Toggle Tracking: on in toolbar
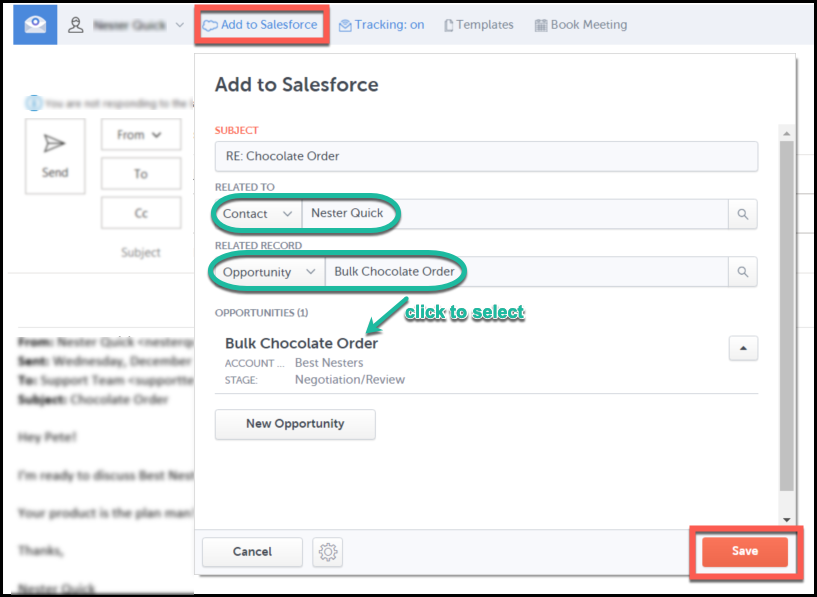The image size is (817, 597). click(381, 25)
